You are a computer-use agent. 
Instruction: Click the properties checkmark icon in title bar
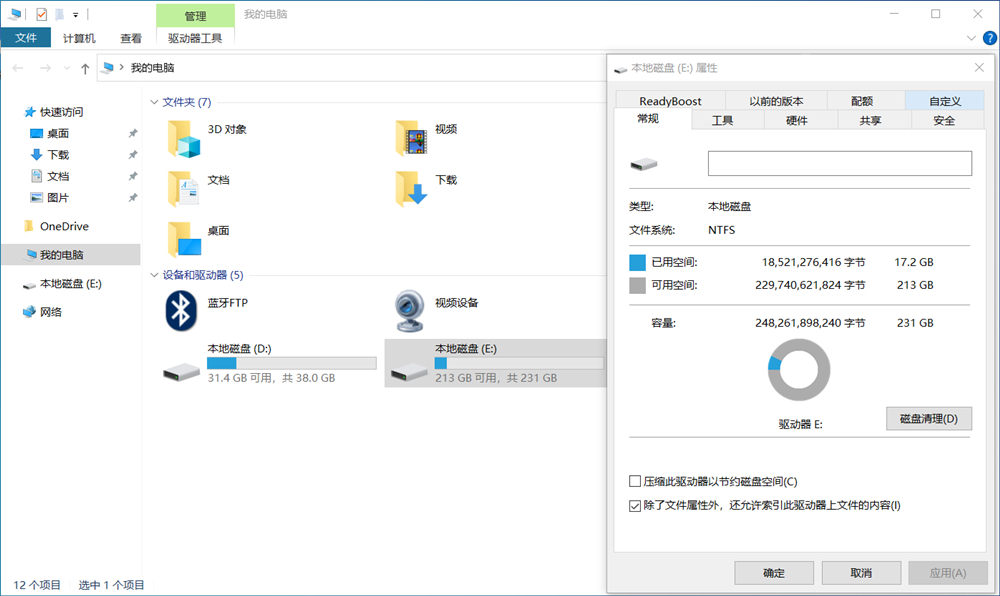(x=41, y=14)
